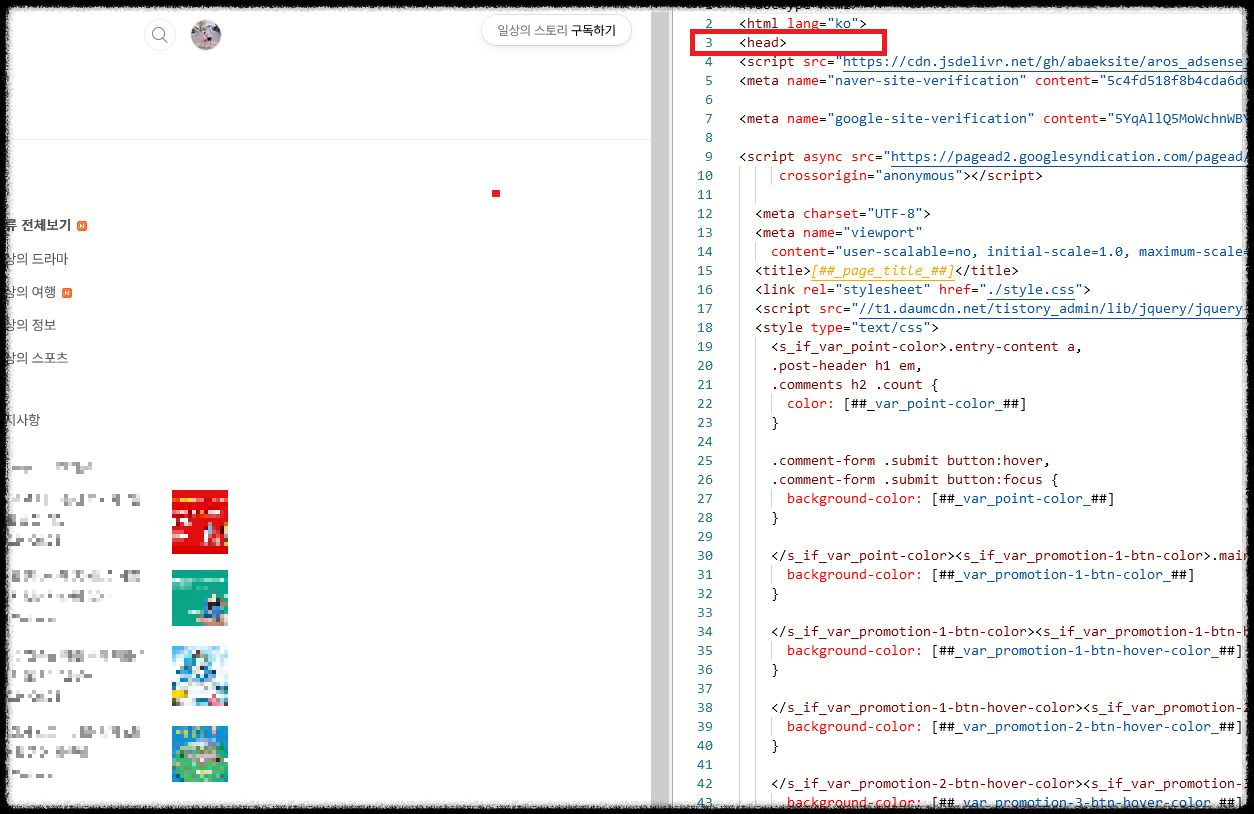This screenshot has height=814, width=1254.
Task: Click the naver-site-verification meta line
Action: coord(994,81)
